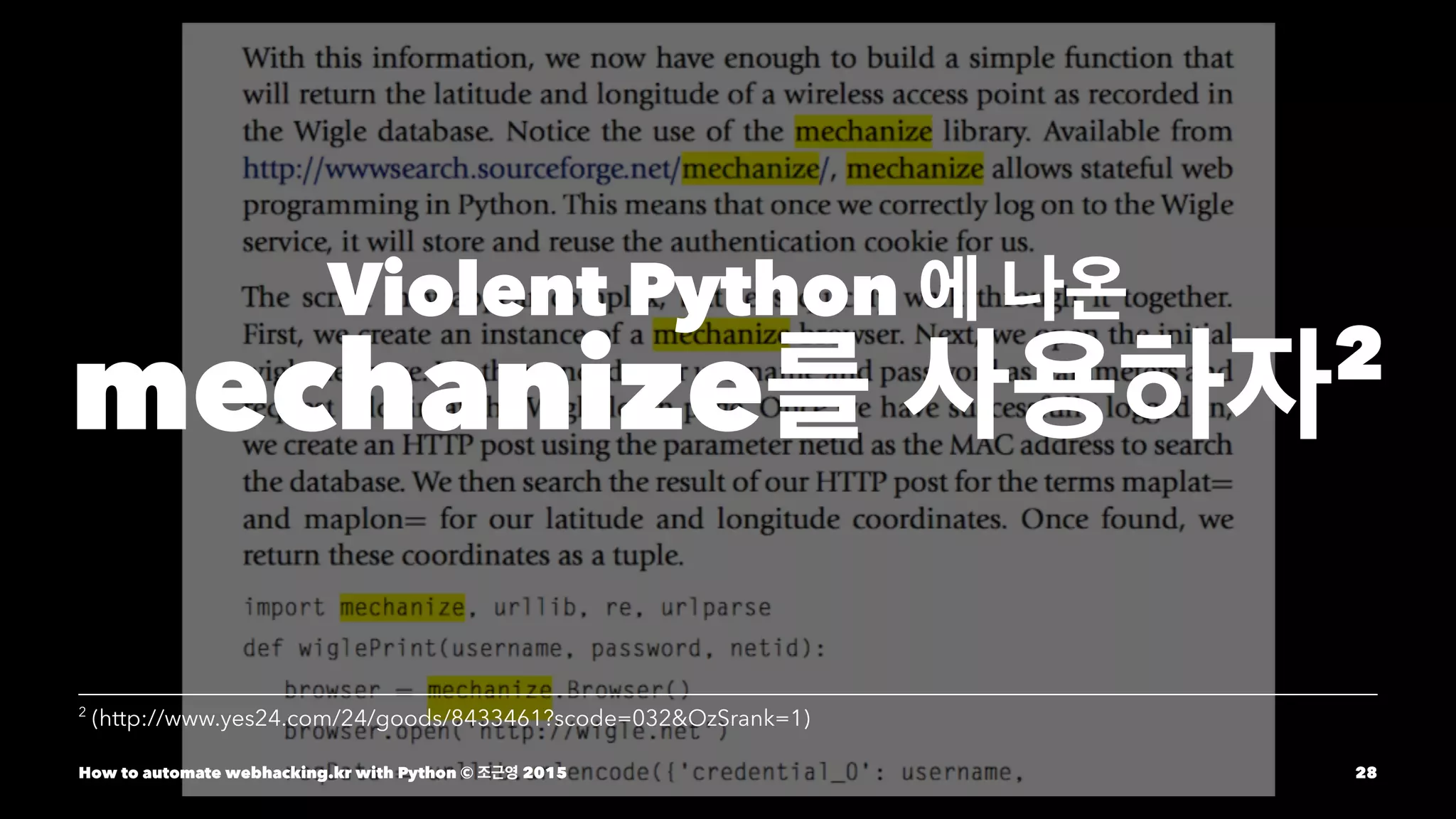Screen dimensions: 1456x819
Task: Click the page number 28
Action: [1366, 773]
